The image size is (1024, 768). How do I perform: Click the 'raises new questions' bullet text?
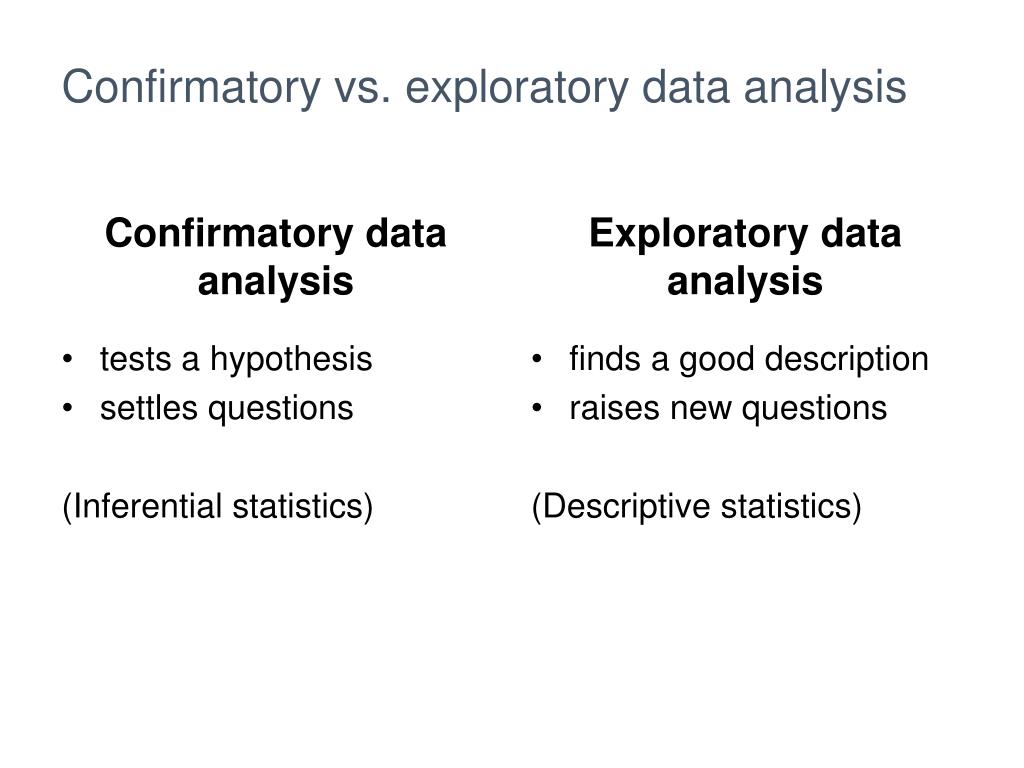728,409
